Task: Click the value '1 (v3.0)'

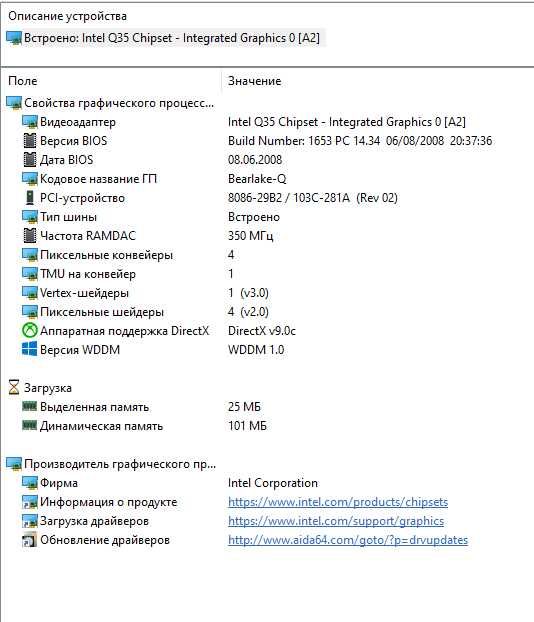Action: (x=248, y=293)
